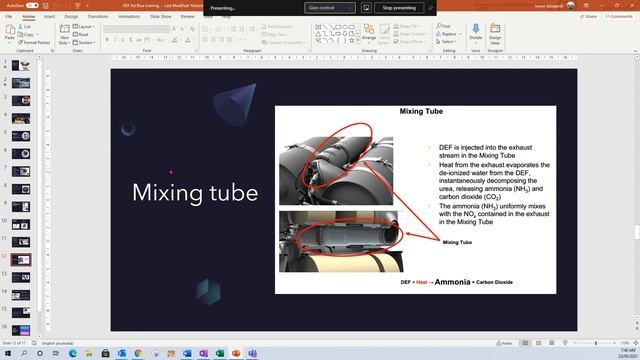Activate the Format Painter
Viewport: 640px width, 360px height.
tap(34, 42)
